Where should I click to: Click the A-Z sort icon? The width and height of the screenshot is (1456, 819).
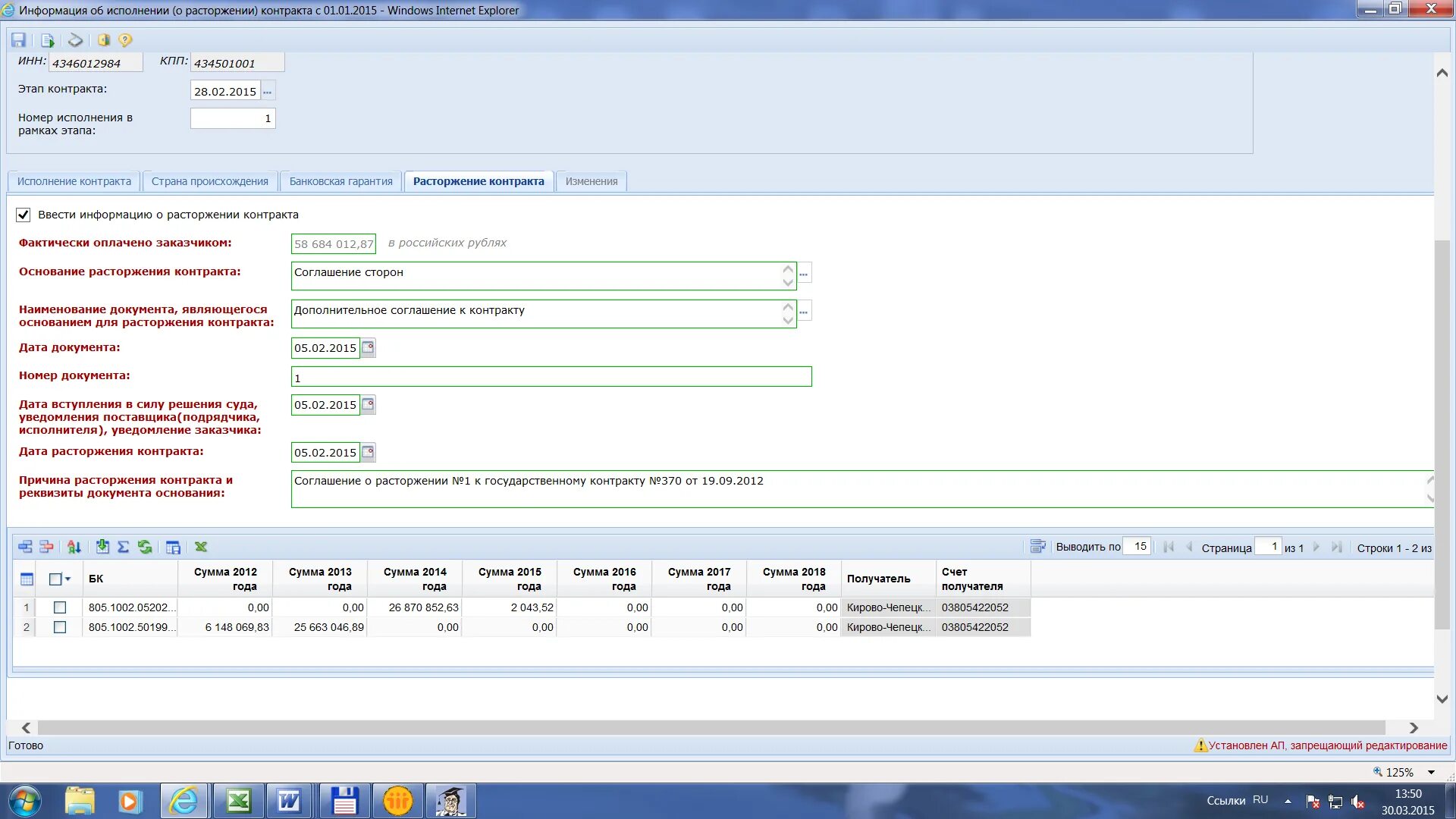[x=74, y=547]
